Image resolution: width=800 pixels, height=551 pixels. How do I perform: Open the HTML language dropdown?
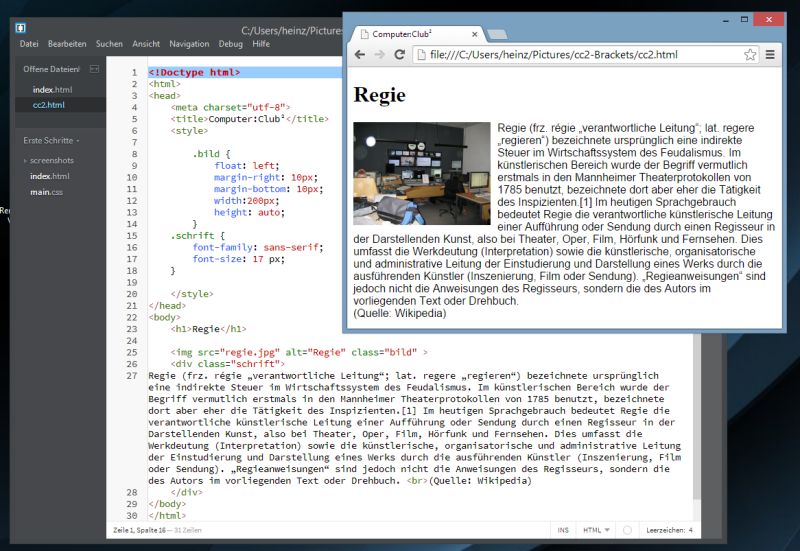(596, 530)
